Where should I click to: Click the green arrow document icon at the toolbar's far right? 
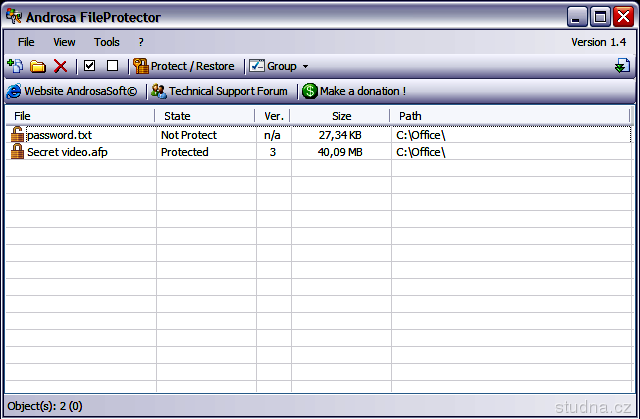pos(622,66)
